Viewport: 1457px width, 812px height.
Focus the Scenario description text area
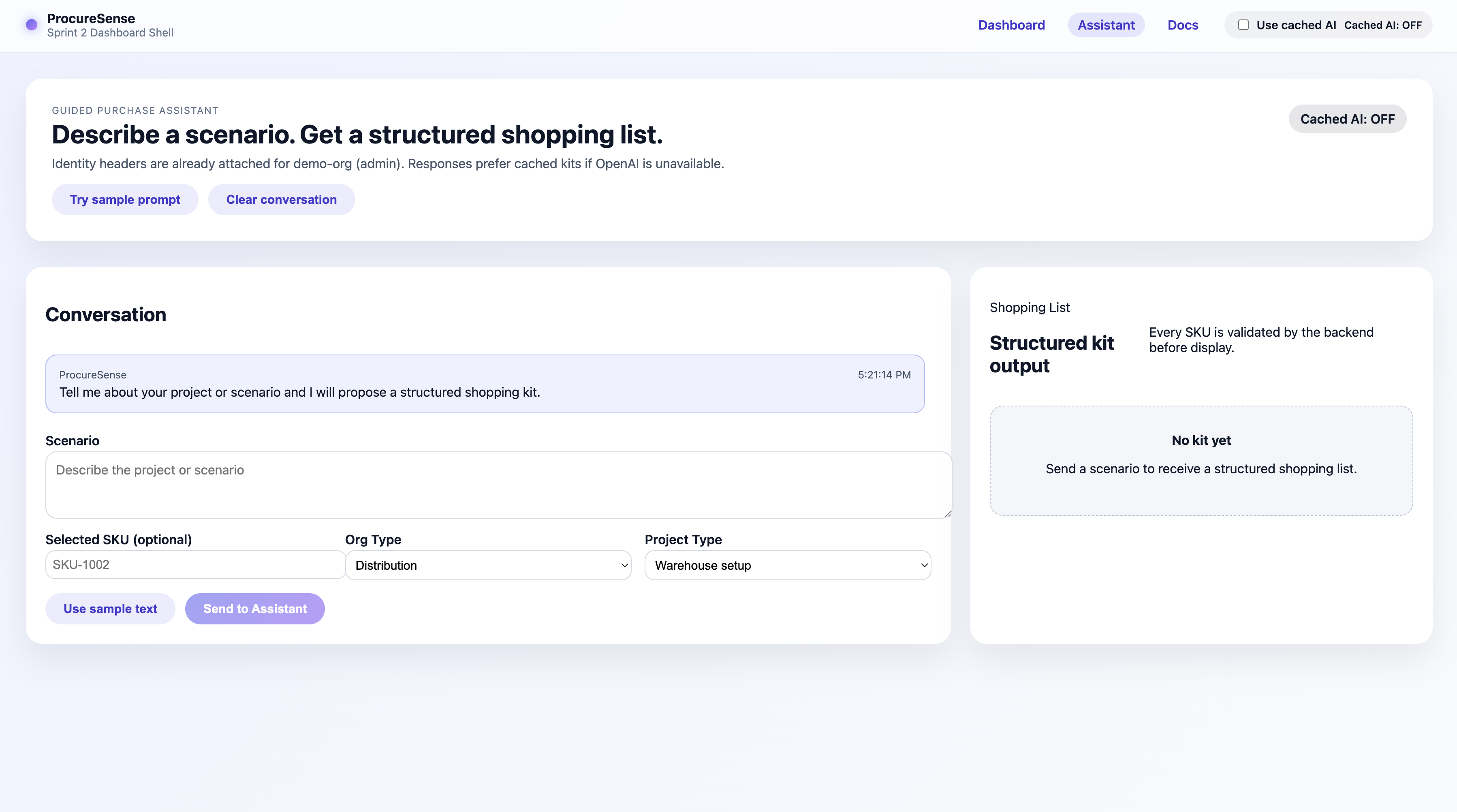(x=498, y=485)
